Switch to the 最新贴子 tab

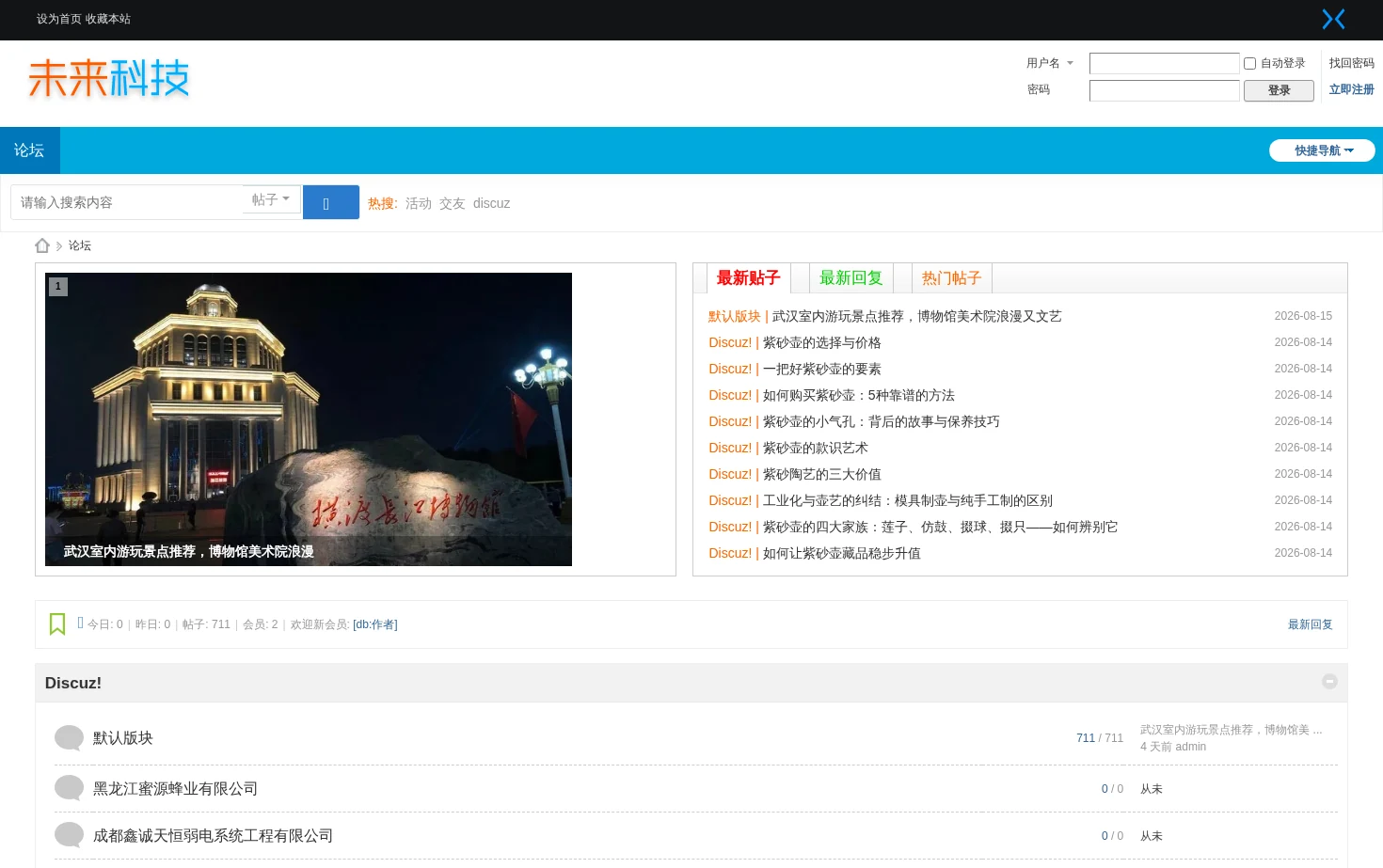tap(748, 278)
